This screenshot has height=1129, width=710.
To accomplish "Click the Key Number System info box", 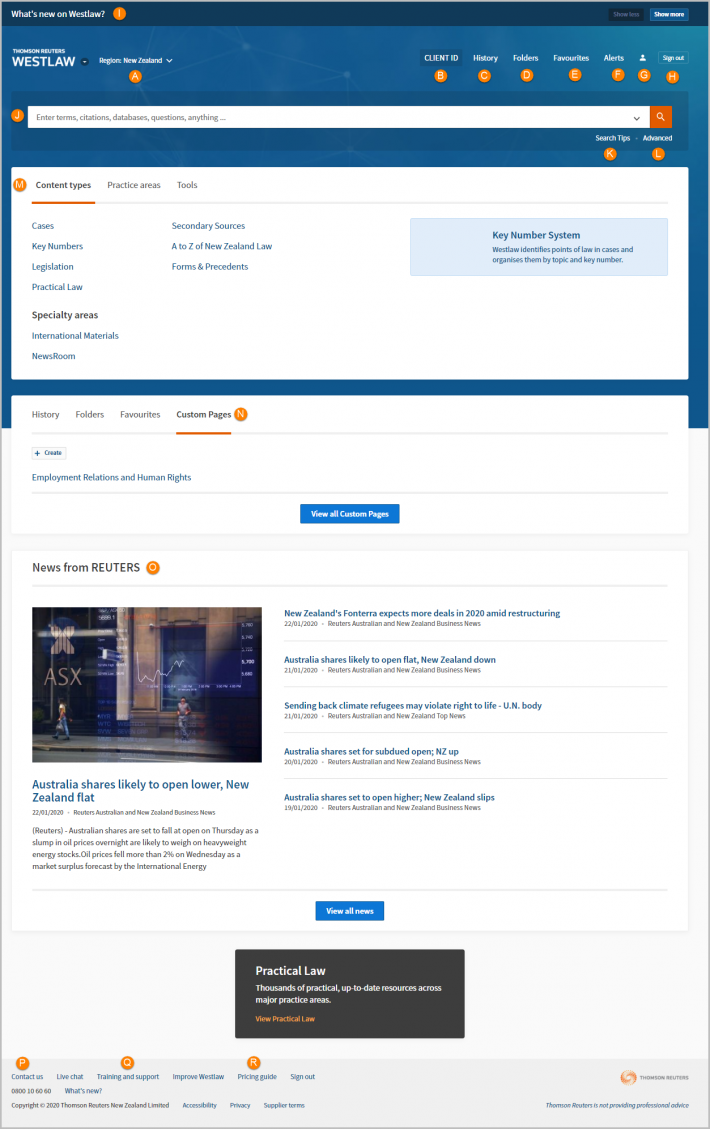I will [539, 247].
